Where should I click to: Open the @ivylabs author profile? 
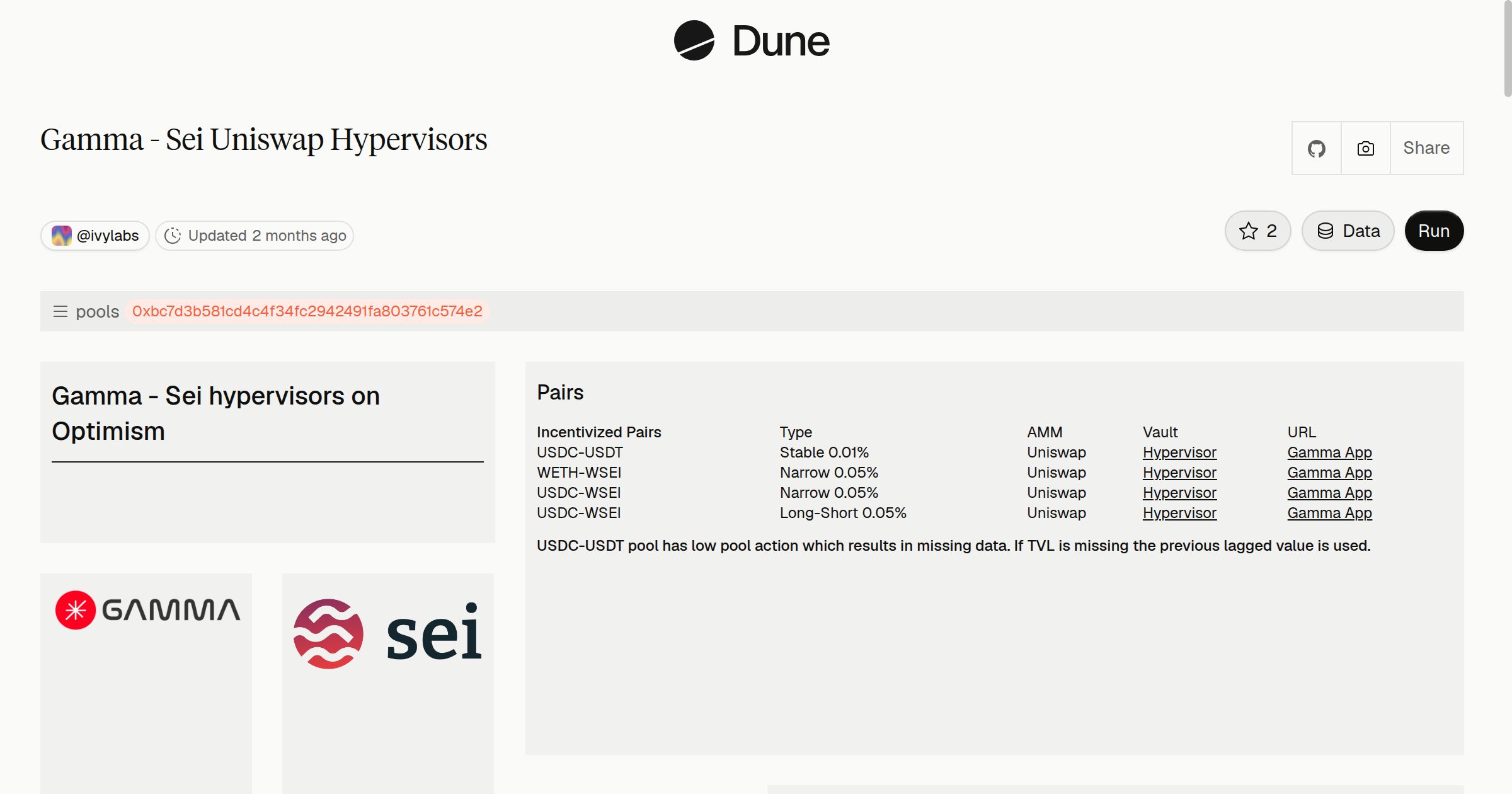point(95,236)
